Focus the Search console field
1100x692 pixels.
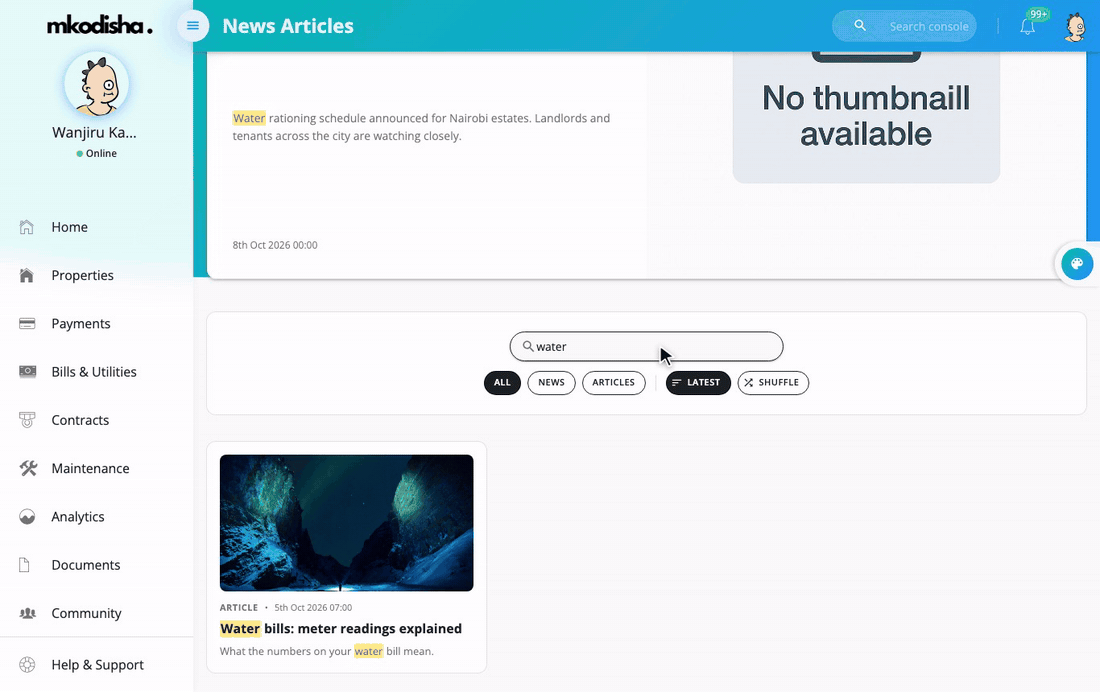904,26
